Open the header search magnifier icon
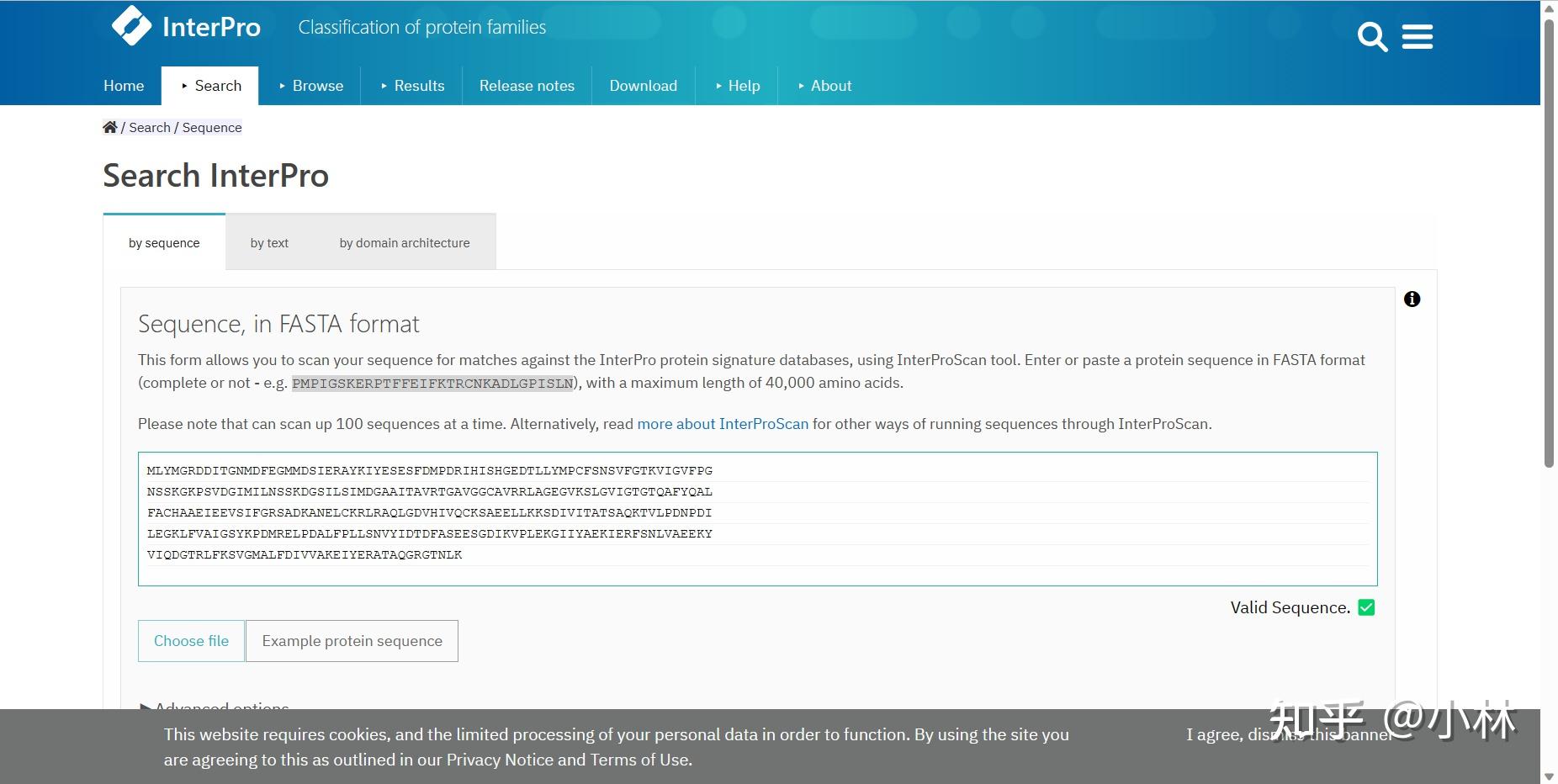The width and height of the screenshot is (1558, 784). [1372, 37]
